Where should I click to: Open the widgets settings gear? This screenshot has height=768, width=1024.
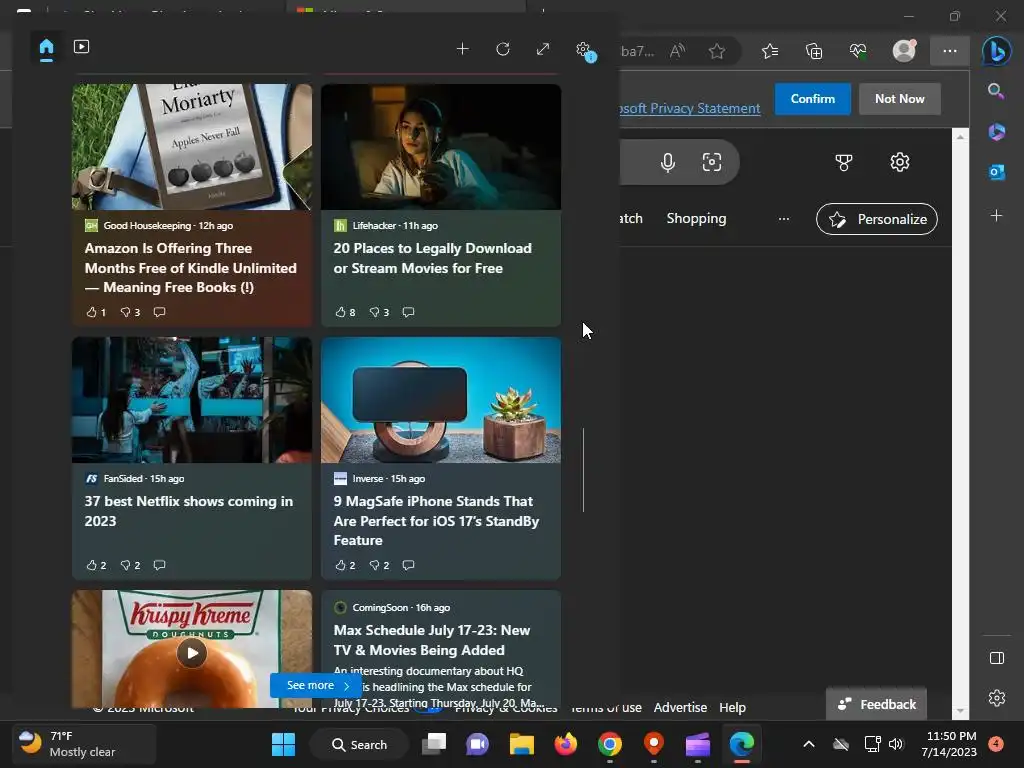point(583,49)
